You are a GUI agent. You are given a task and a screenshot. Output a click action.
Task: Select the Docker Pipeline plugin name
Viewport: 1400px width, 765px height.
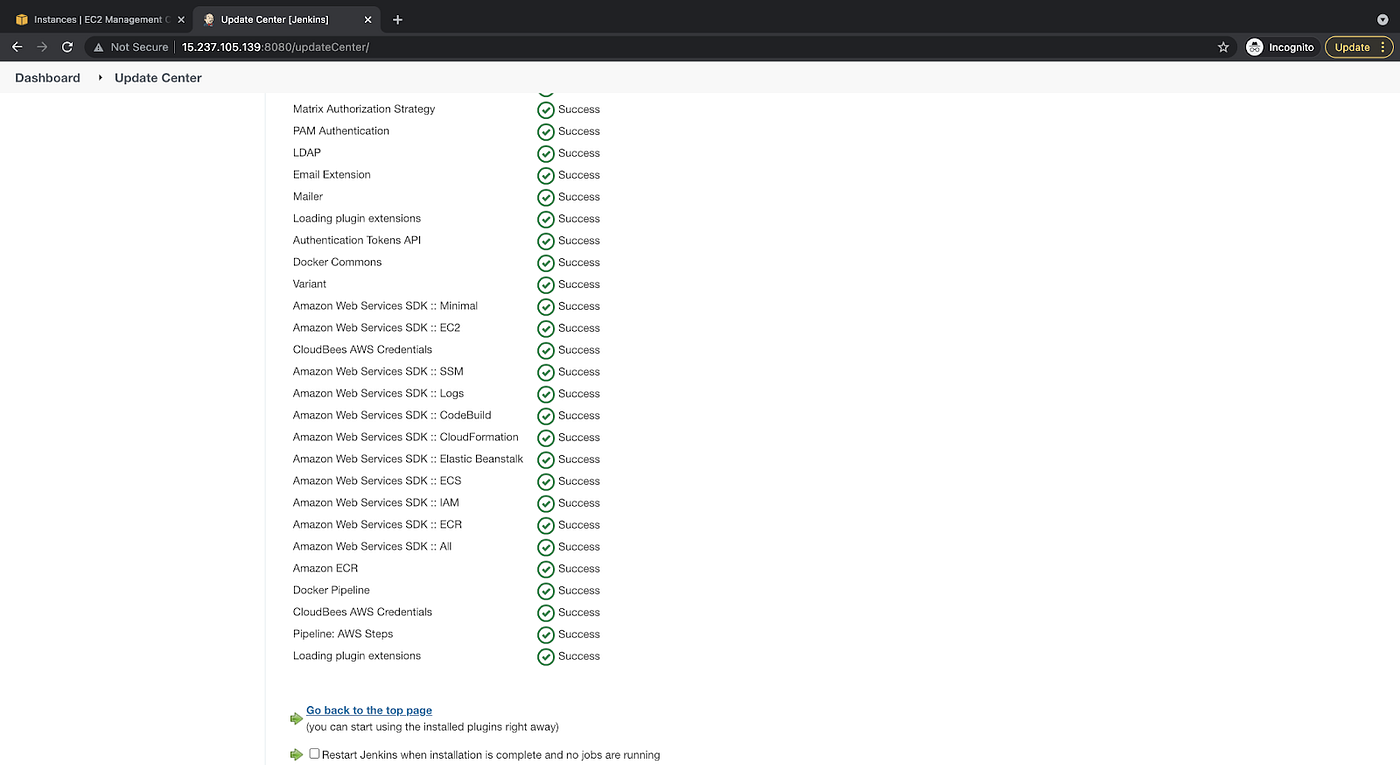pyautogui.click(x=331, y=590)
